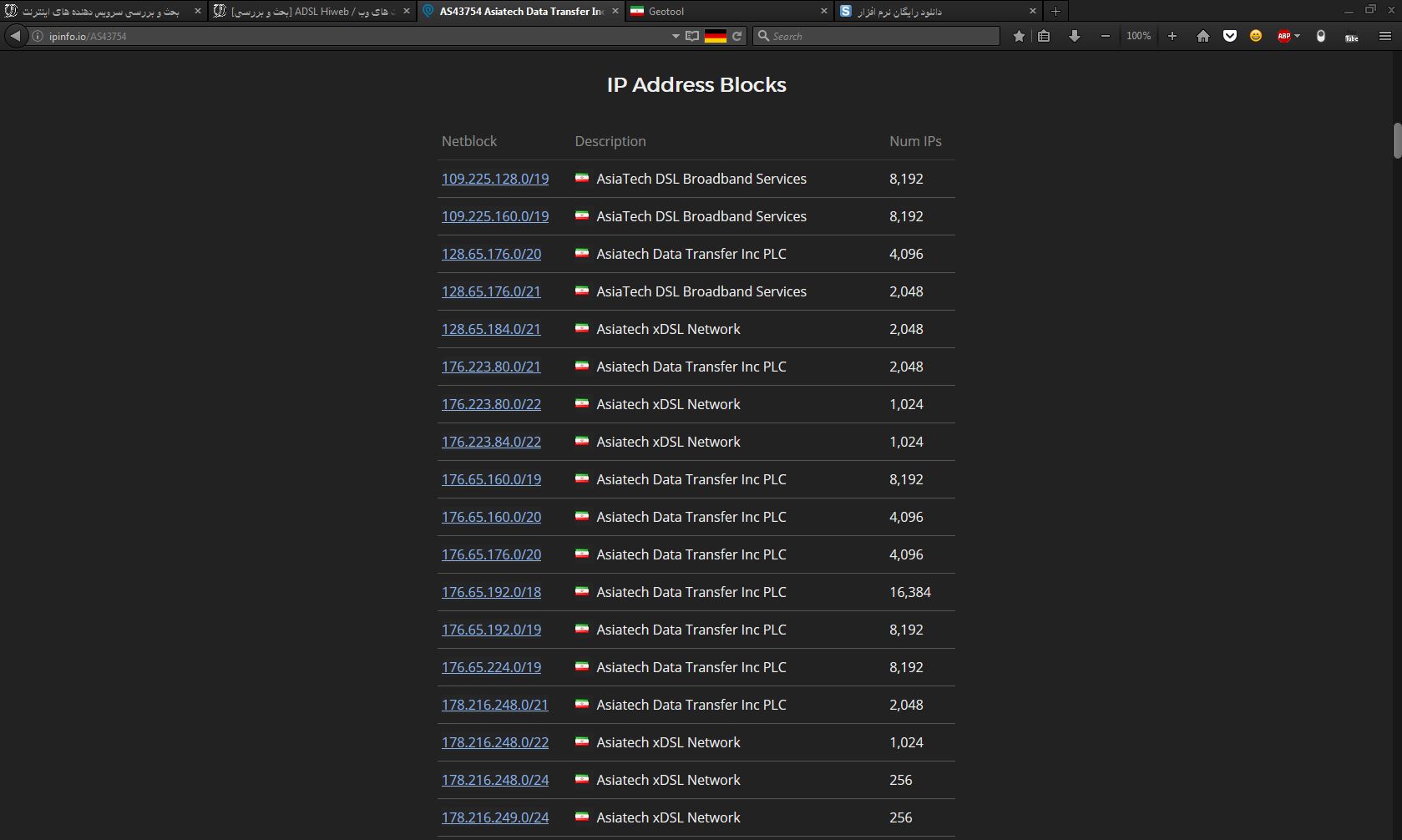Click the mouse-shaped extension icon
The image size is (1402, 840).
pos(1321,36)
